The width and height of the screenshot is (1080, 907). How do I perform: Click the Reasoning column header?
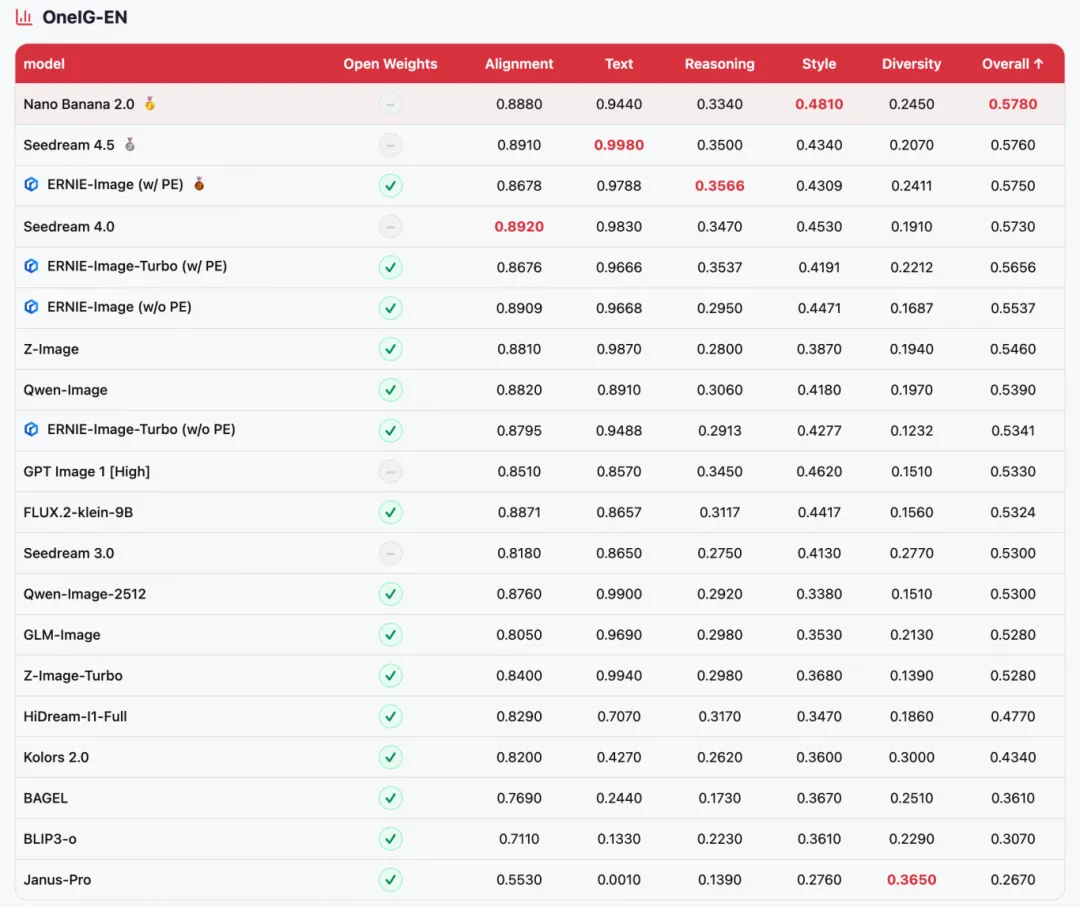pos(719,64)
